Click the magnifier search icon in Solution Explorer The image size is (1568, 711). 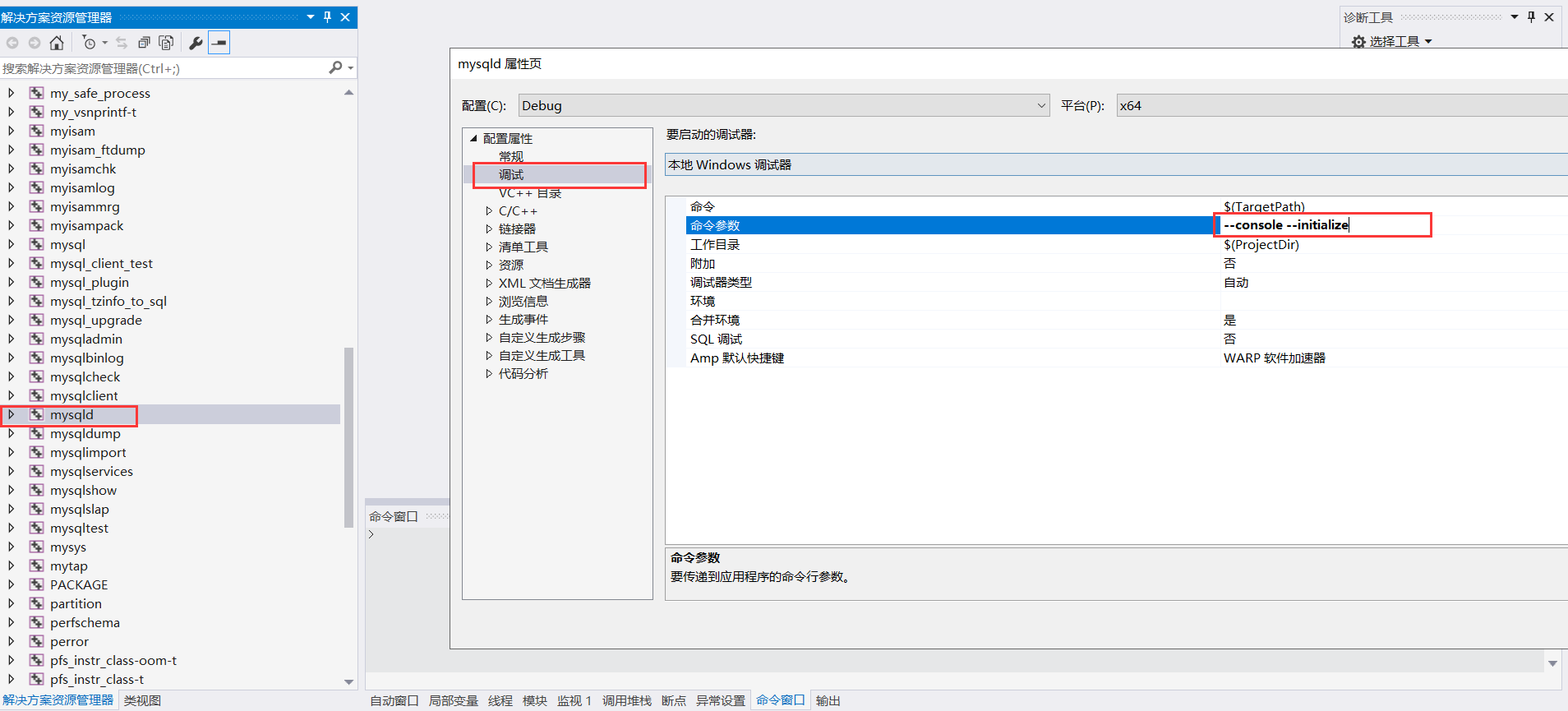[x=335, y=67]
